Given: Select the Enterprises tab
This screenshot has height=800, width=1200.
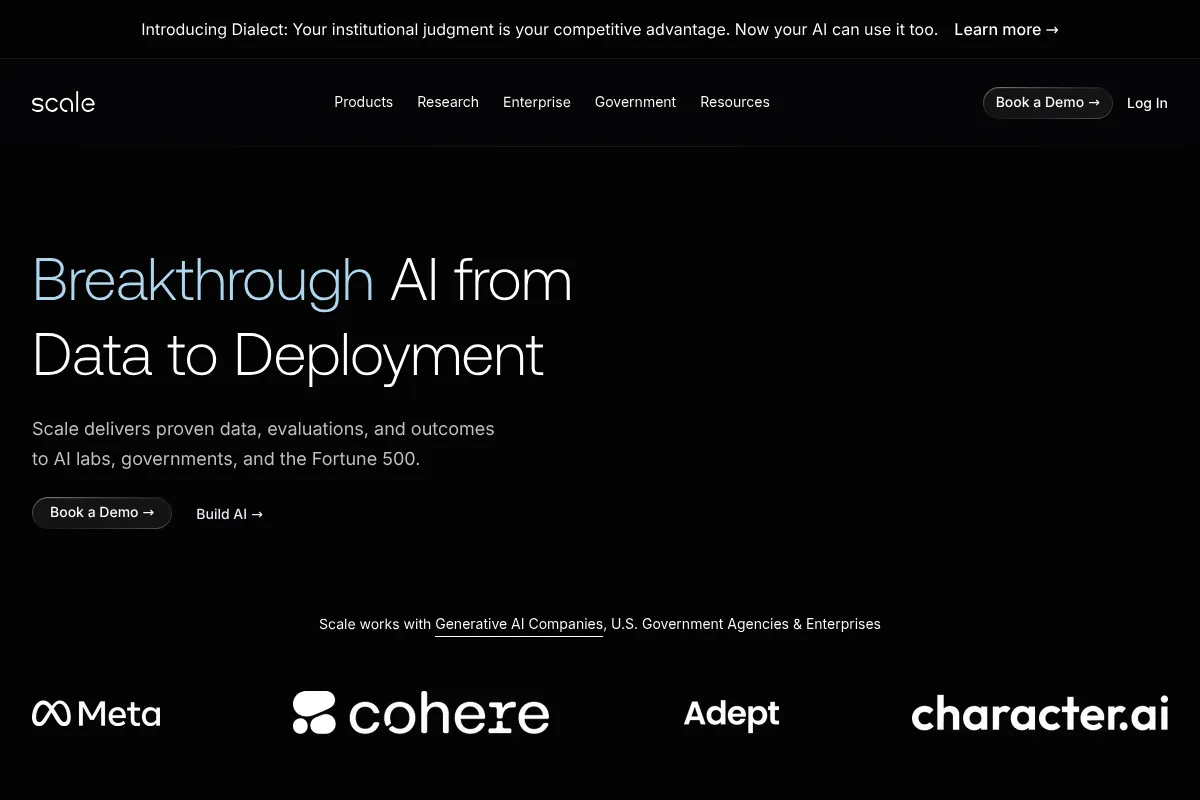Looking at the screenshot, I should (843, 624).
